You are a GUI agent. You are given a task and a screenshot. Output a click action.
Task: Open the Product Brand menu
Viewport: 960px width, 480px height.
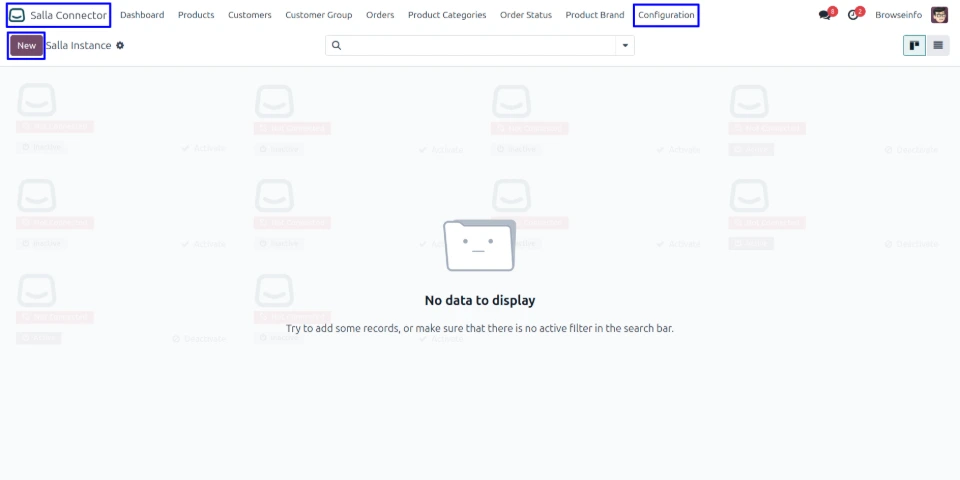coord(595,15)
